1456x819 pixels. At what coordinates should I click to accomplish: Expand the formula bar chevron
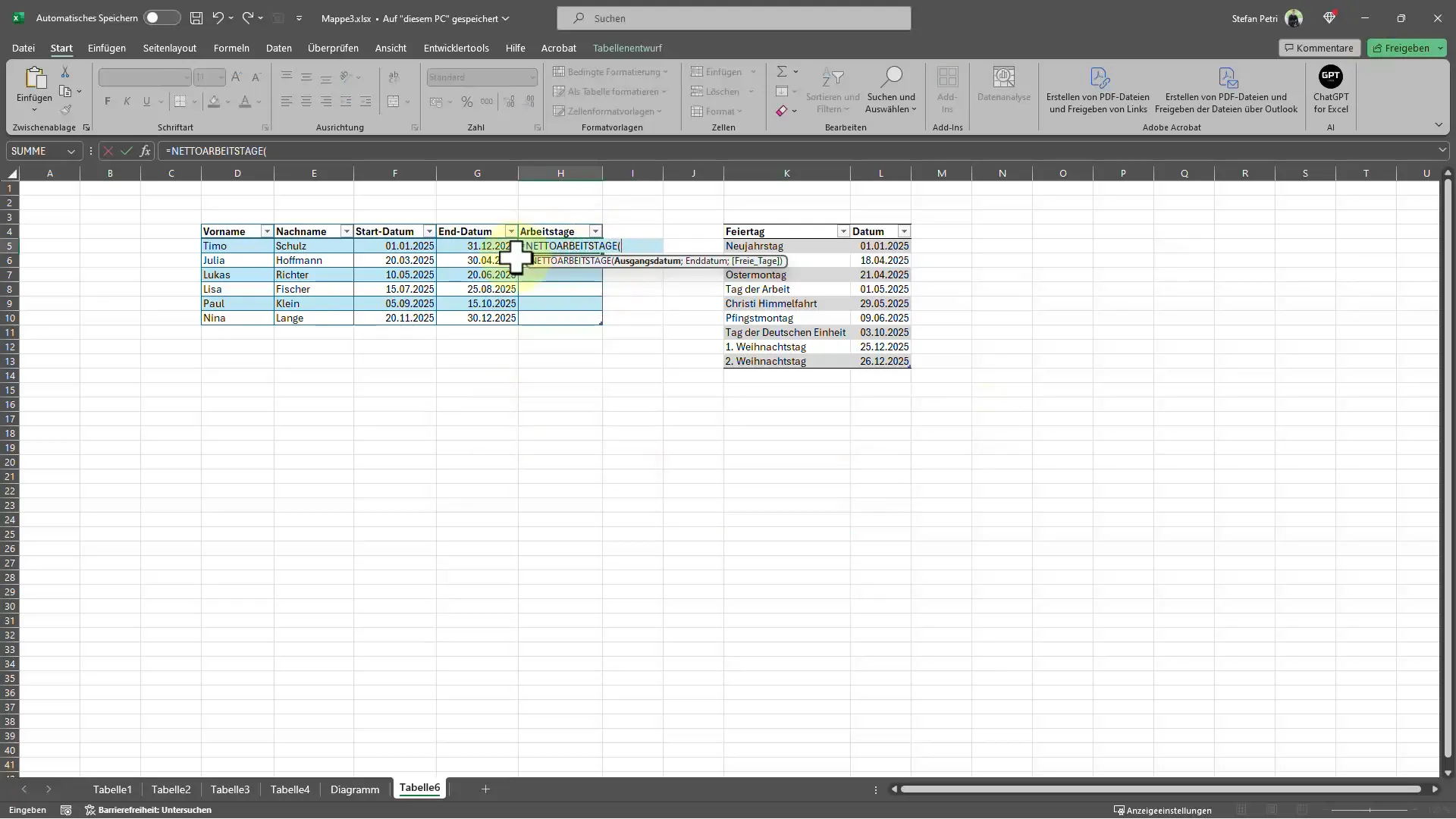[x=1442, y=150]
